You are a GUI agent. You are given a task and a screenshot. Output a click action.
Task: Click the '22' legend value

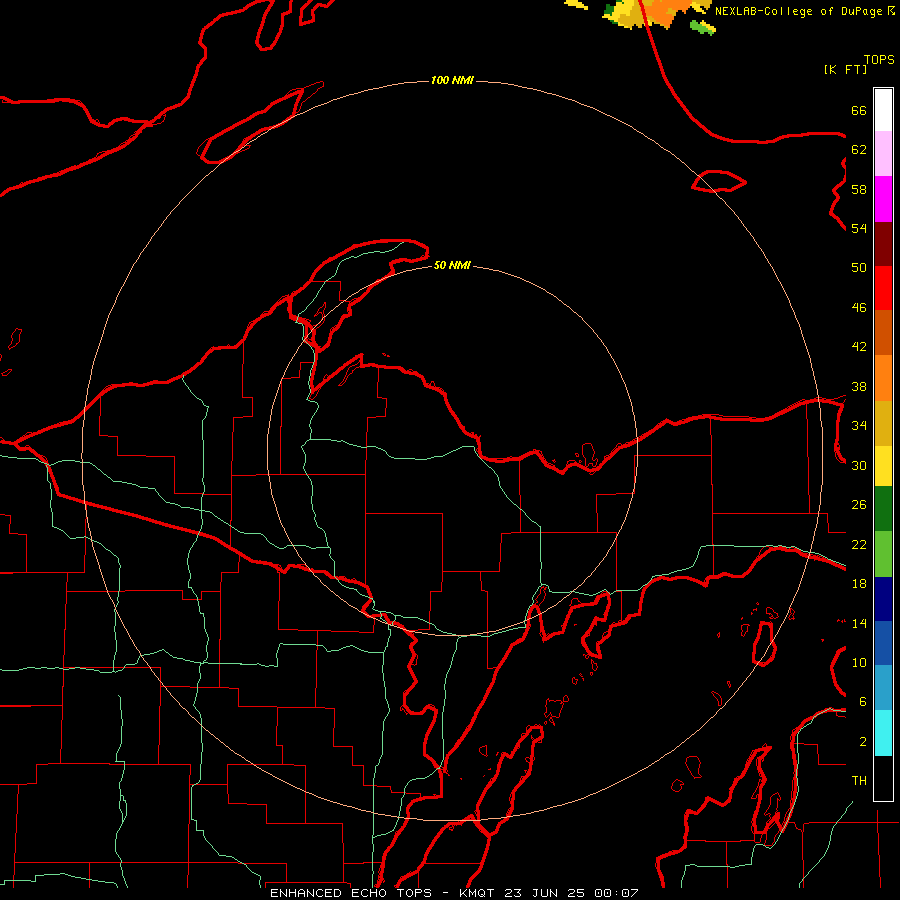pyautogui.click(x=859, y=544)
